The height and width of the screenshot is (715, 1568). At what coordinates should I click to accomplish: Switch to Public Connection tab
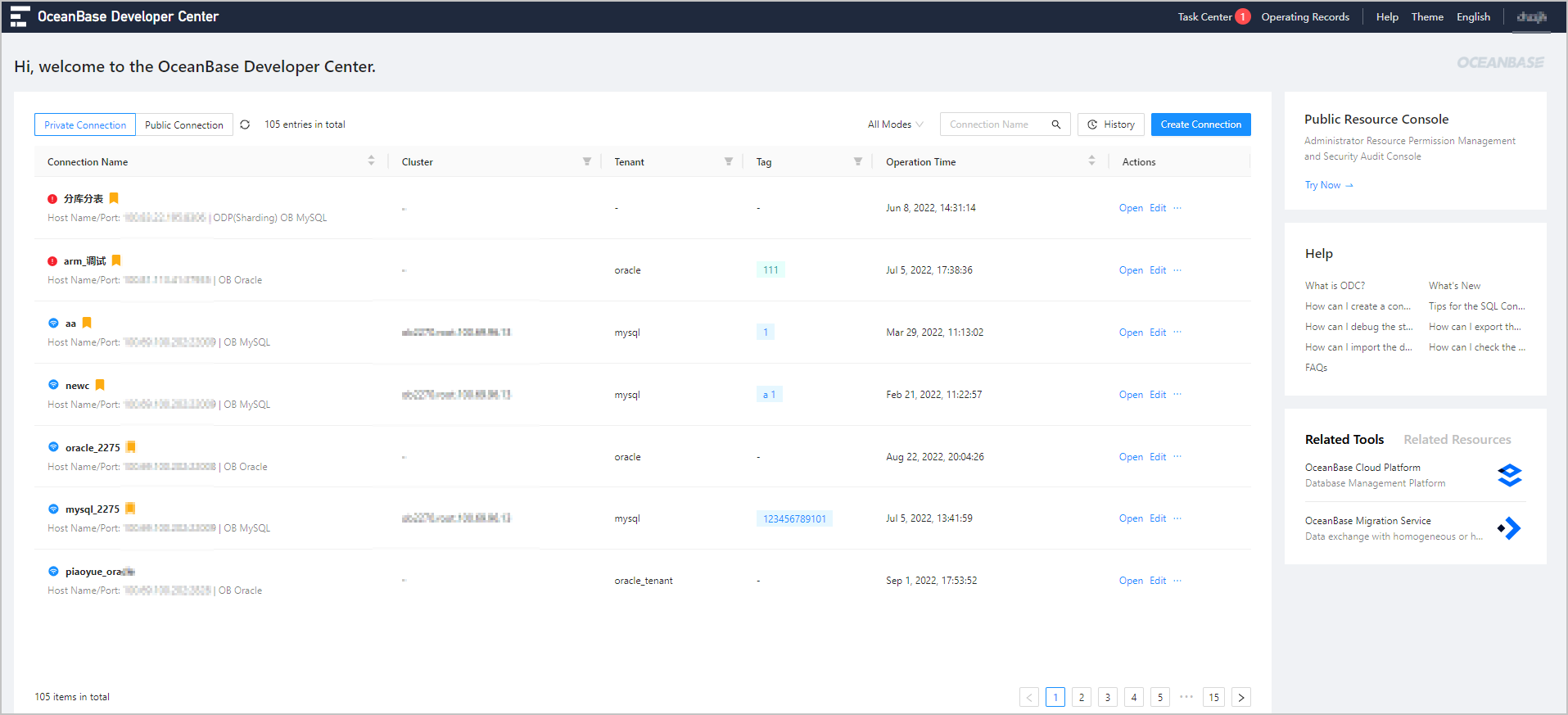pyautogui.click(x=184, y=124)
